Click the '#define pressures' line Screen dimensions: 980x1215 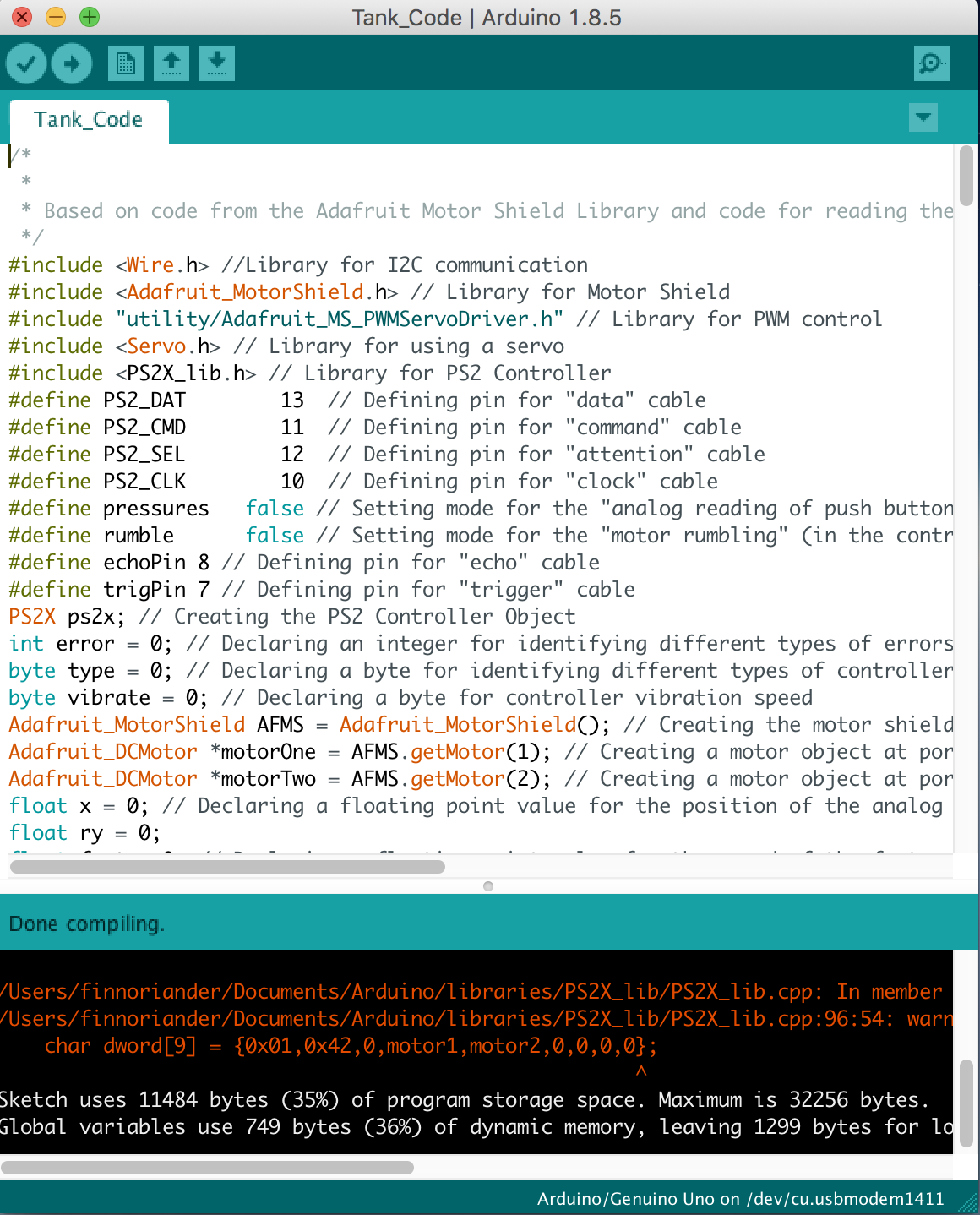pyautogui.click(x=481, y=509)
